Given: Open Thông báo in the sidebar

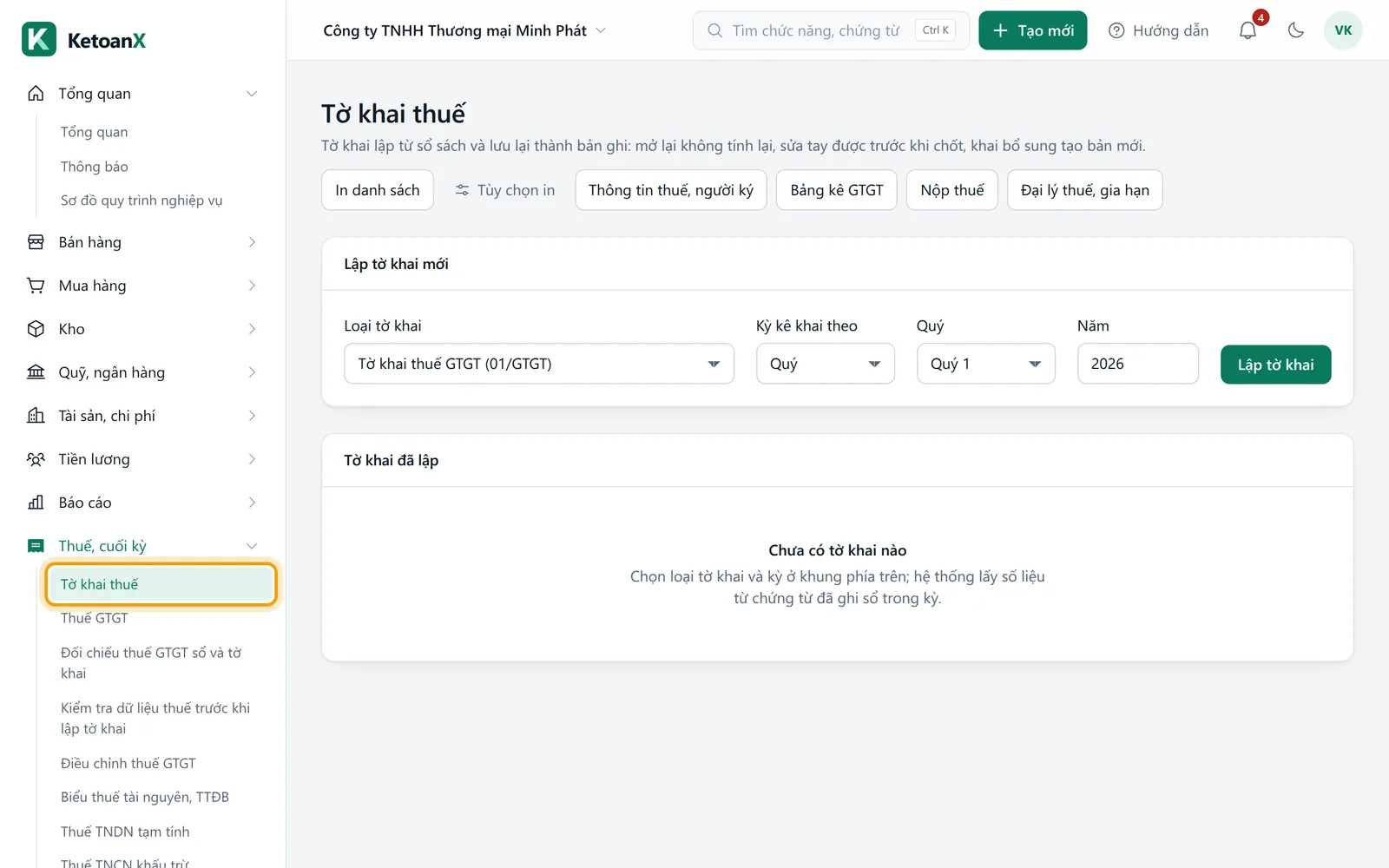Looking at the screenshot, I should click(x=95, y=167).
